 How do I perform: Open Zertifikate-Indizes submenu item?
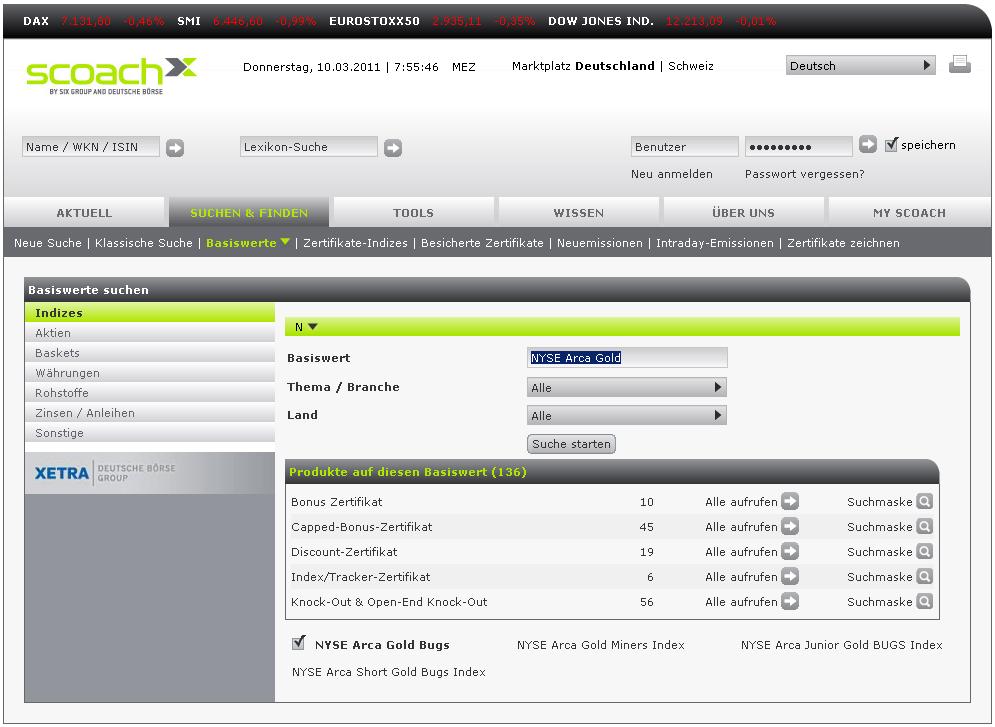pyautogui.click(x=355, y=243)
